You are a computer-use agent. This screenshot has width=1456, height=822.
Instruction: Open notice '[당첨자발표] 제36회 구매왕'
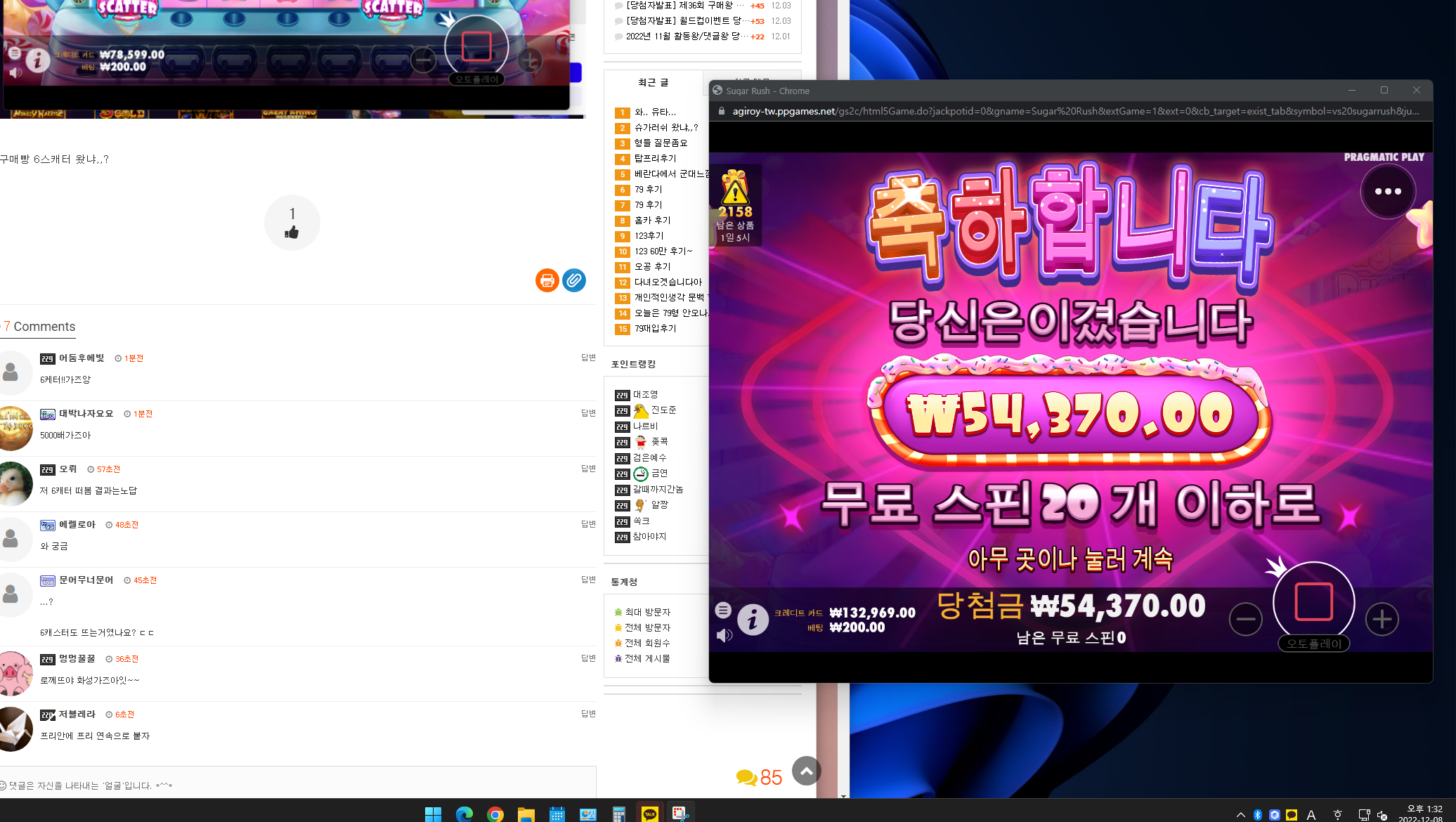684,6
